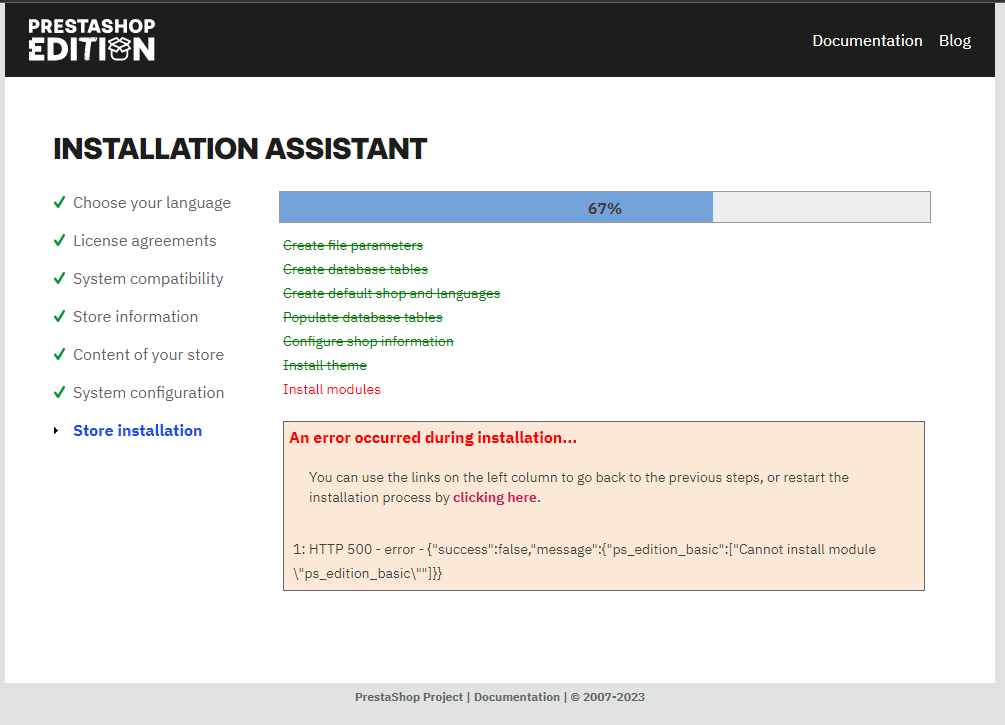
Task: Click the PrestaShop Edition logo
Action: point(92,40)
